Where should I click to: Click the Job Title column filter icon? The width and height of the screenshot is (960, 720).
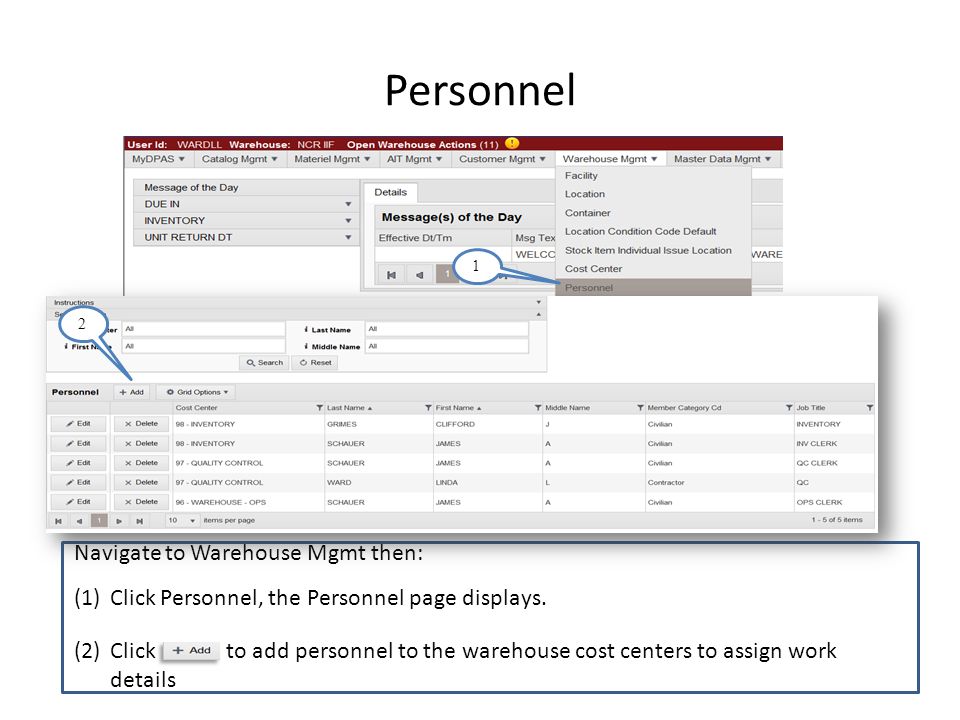[x=869, y=408]
